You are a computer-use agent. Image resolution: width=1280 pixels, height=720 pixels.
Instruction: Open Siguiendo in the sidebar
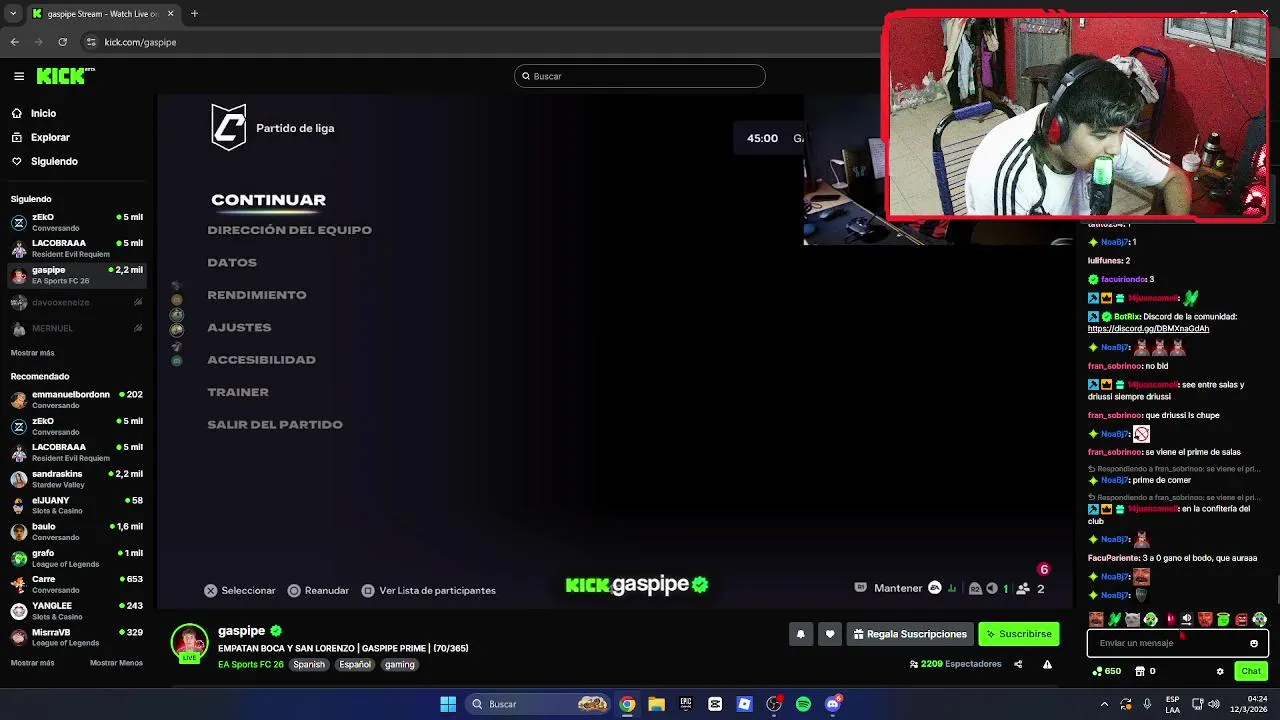coord(54,161)
